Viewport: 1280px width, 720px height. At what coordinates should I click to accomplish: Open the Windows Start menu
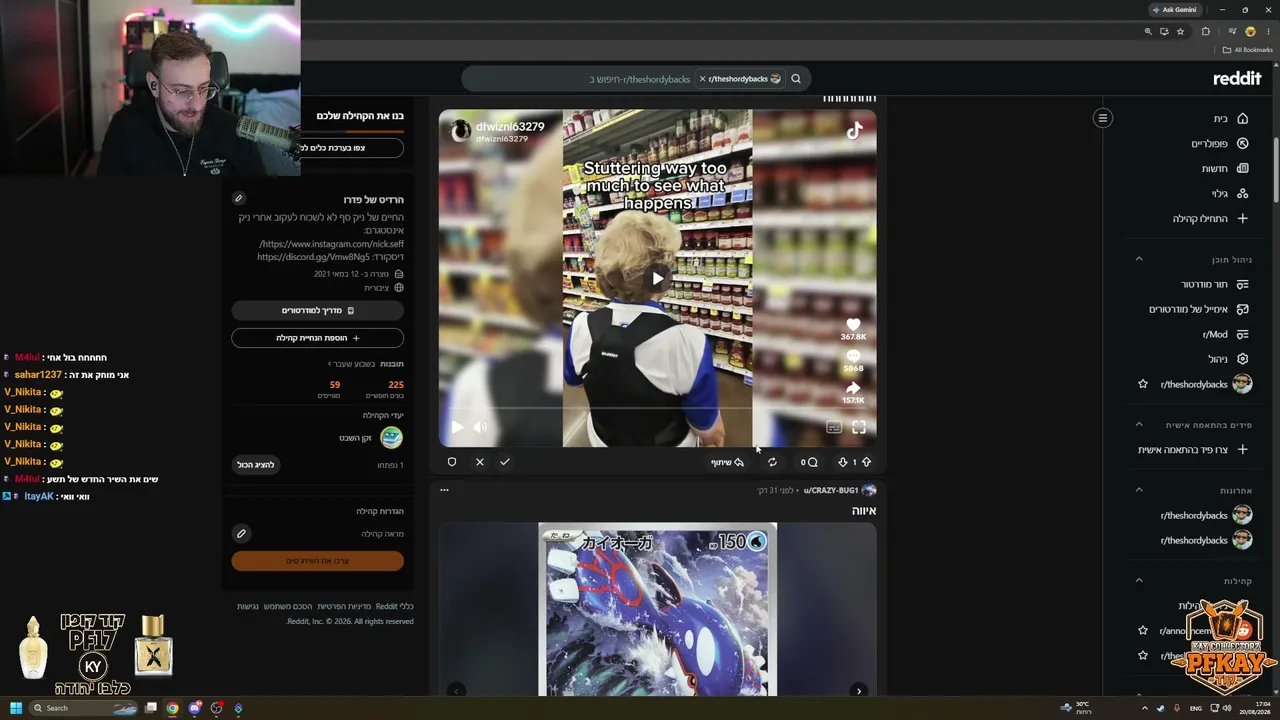click(16, 708)
